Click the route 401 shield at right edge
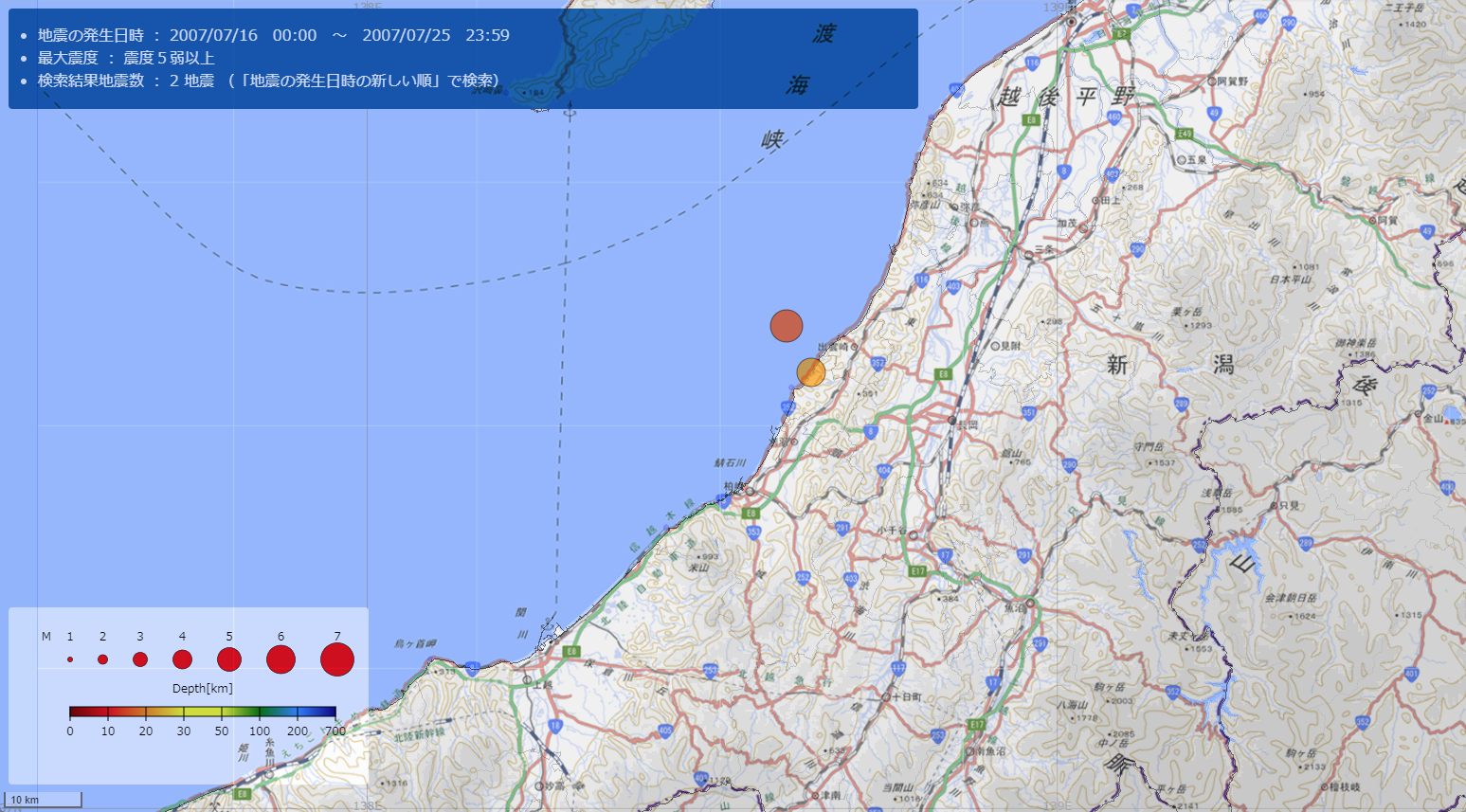The width and height of the screenshot is (1466, 812). click(1411, 675)
